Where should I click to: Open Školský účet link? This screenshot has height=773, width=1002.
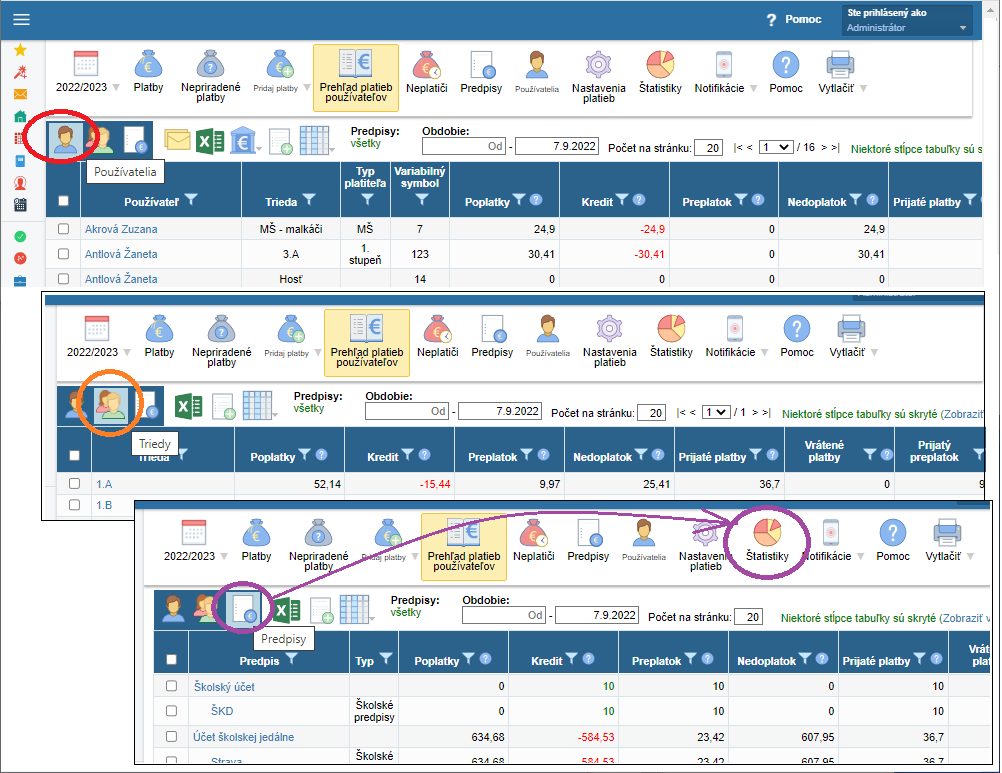click(224, 687)
